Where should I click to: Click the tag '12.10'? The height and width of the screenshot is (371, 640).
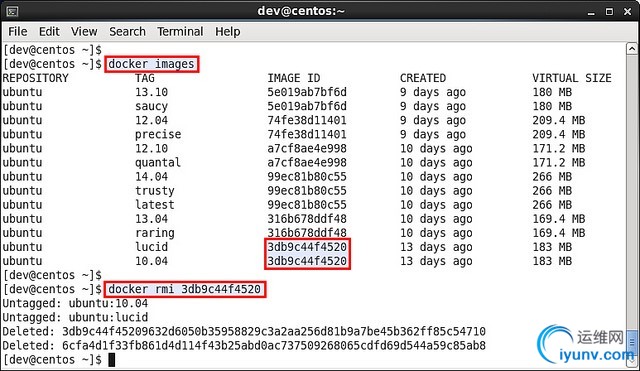point(151,149)
